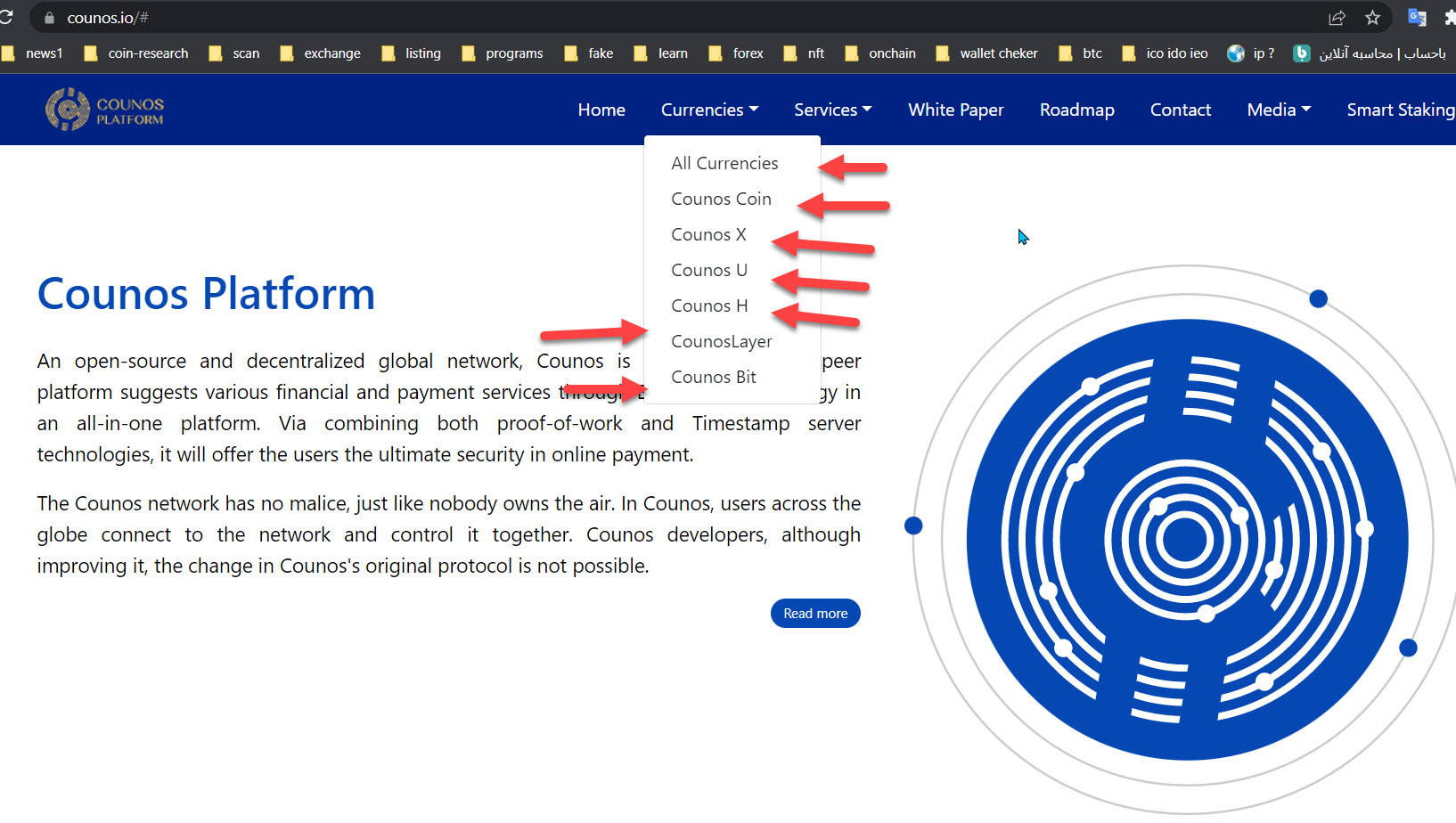Click the share page icon in address bar
The width and height of the screenshot is (1456, 823).
click(x=1337, y=18)
